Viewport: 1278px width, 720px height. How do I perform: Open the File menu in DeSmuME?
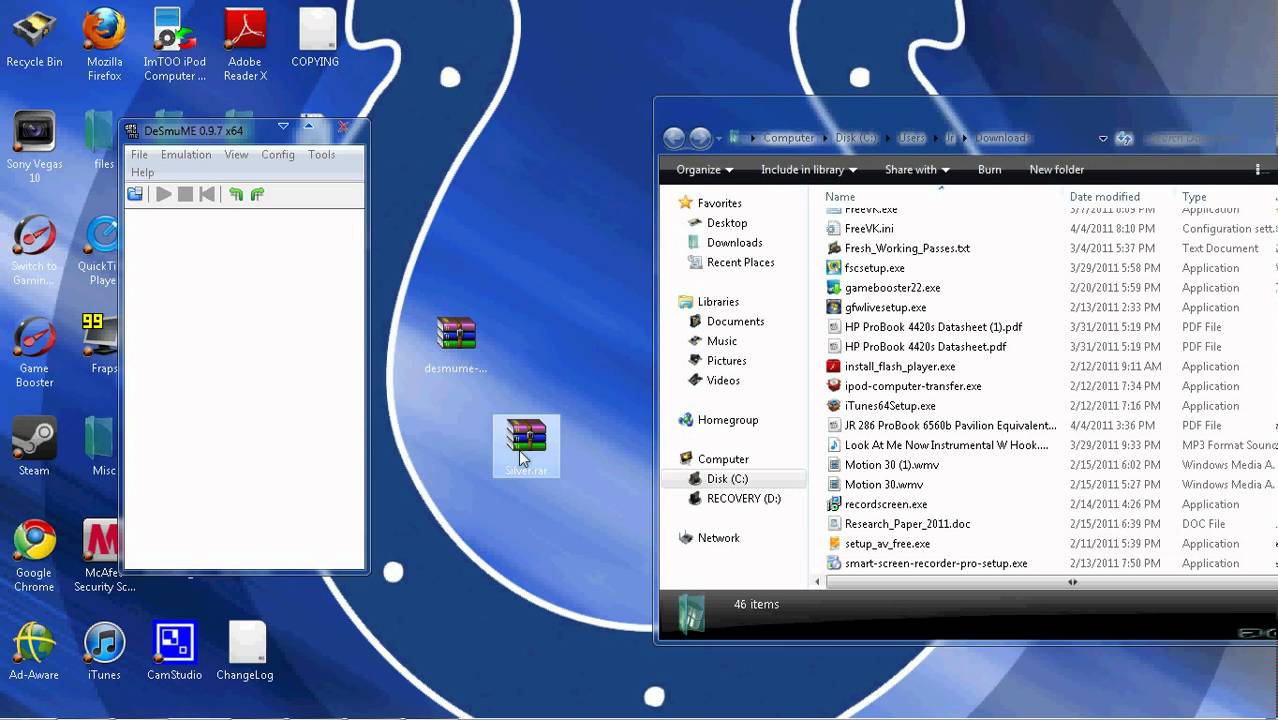139,155
